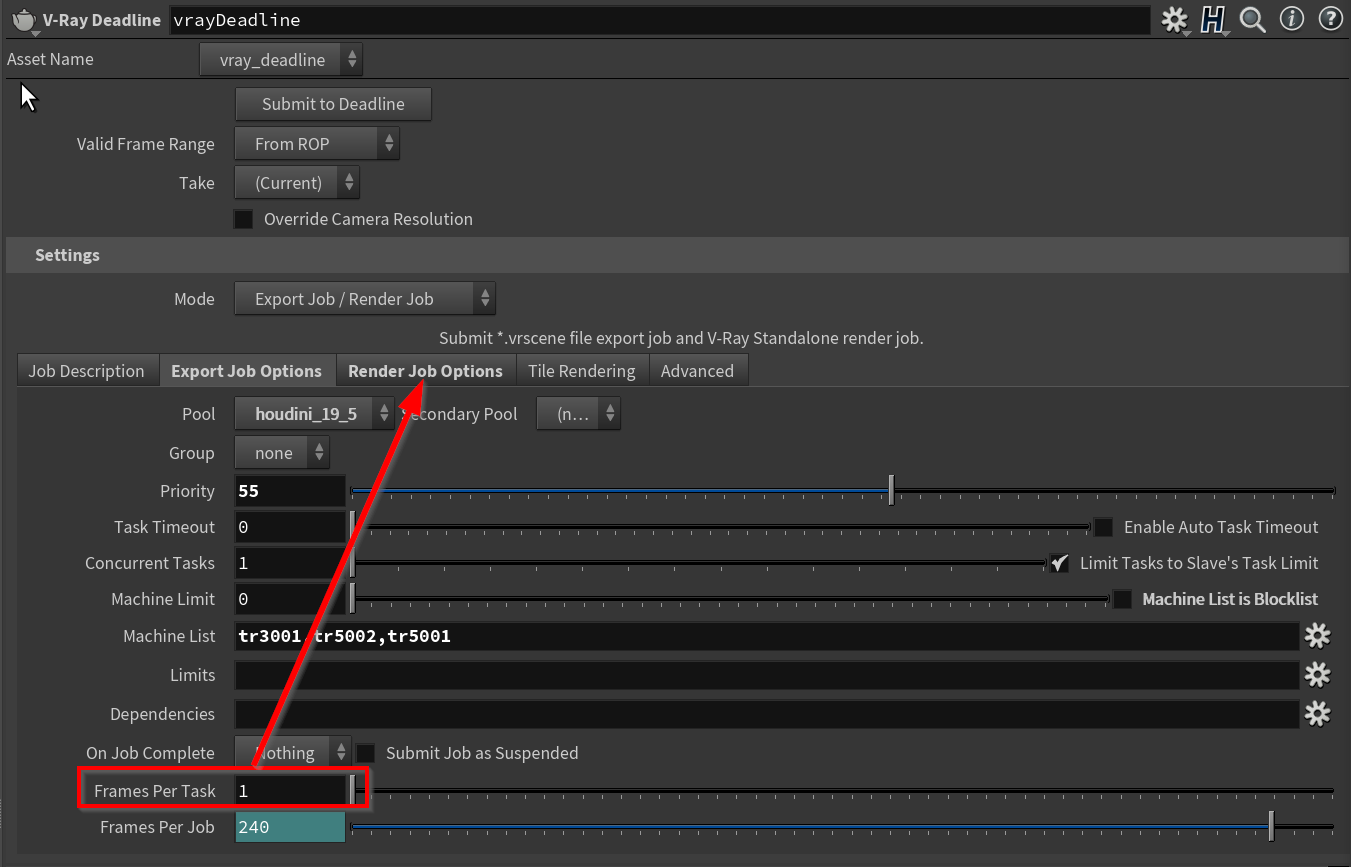1351x867 pixels.
Task: Open the gear settings menu in header
Action: click(x=1174, y=20)
